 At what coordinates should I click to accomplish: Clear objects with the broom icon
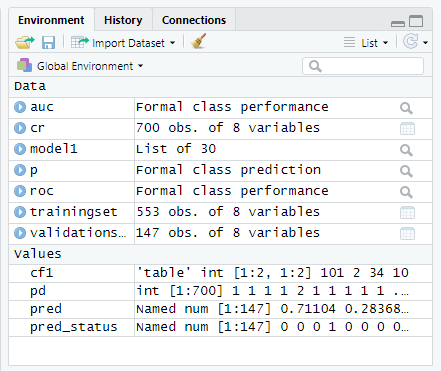pyautogui.click(x=198, y=41)
